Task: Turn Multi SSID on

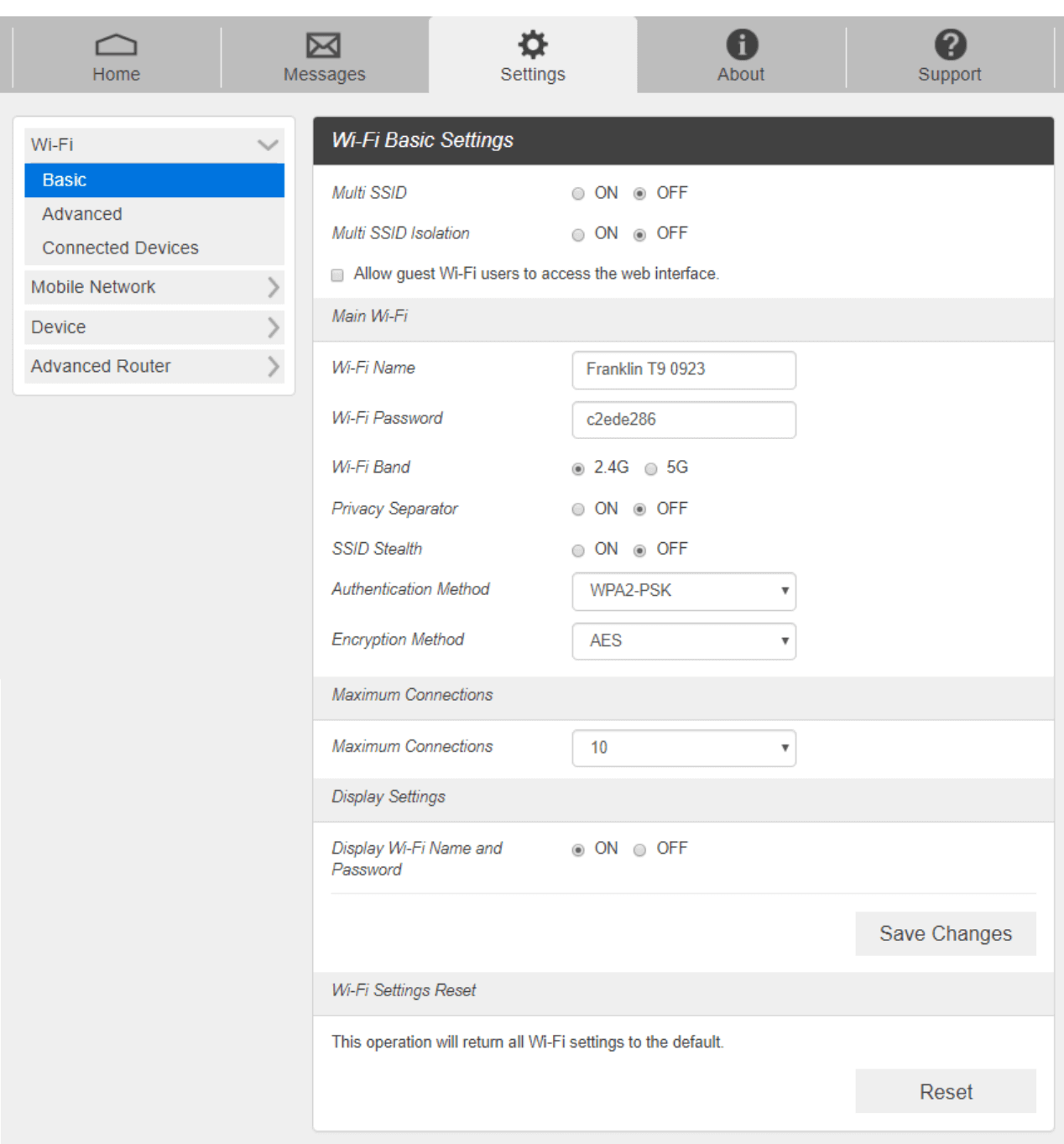Action: click(578, 194)
